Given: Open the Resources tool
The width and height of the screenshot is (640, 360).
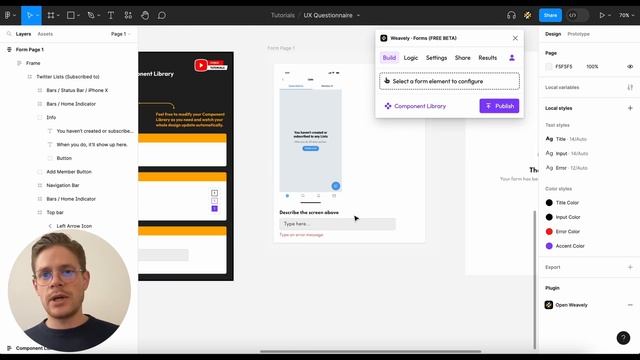Looking at the screenshot, I should click(x=128, y=15).
